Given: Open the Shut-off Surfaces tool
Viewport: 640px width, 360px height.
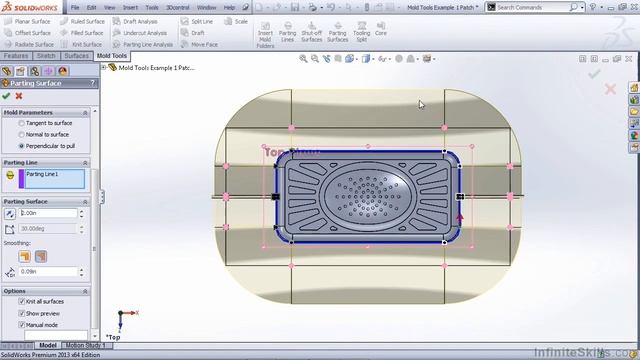Looking at the screenshot, I should (311, 32).
